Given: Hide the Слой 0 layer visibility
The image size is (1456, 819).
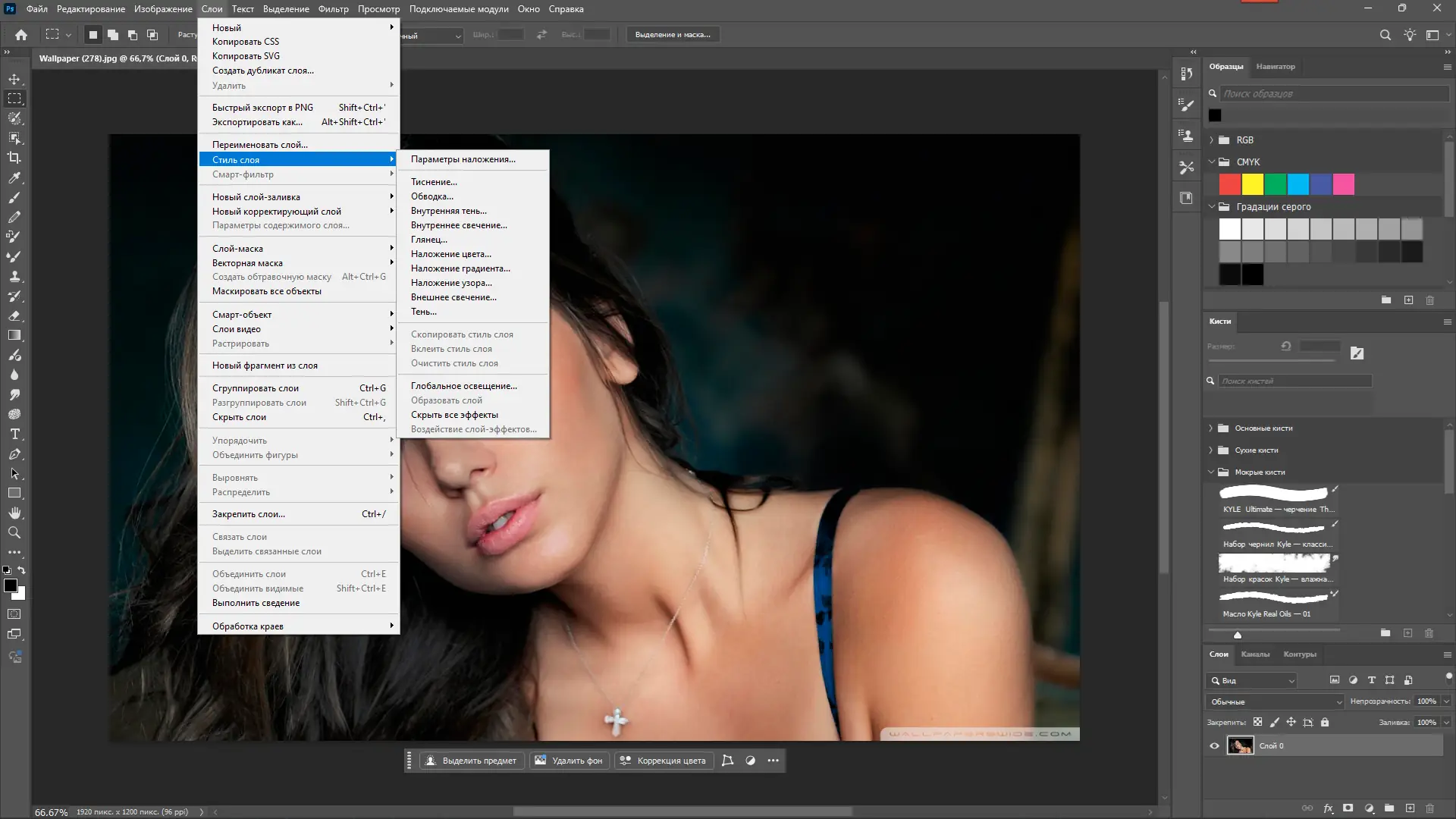Looking at the screenshot, I should tap(1214, 745).
